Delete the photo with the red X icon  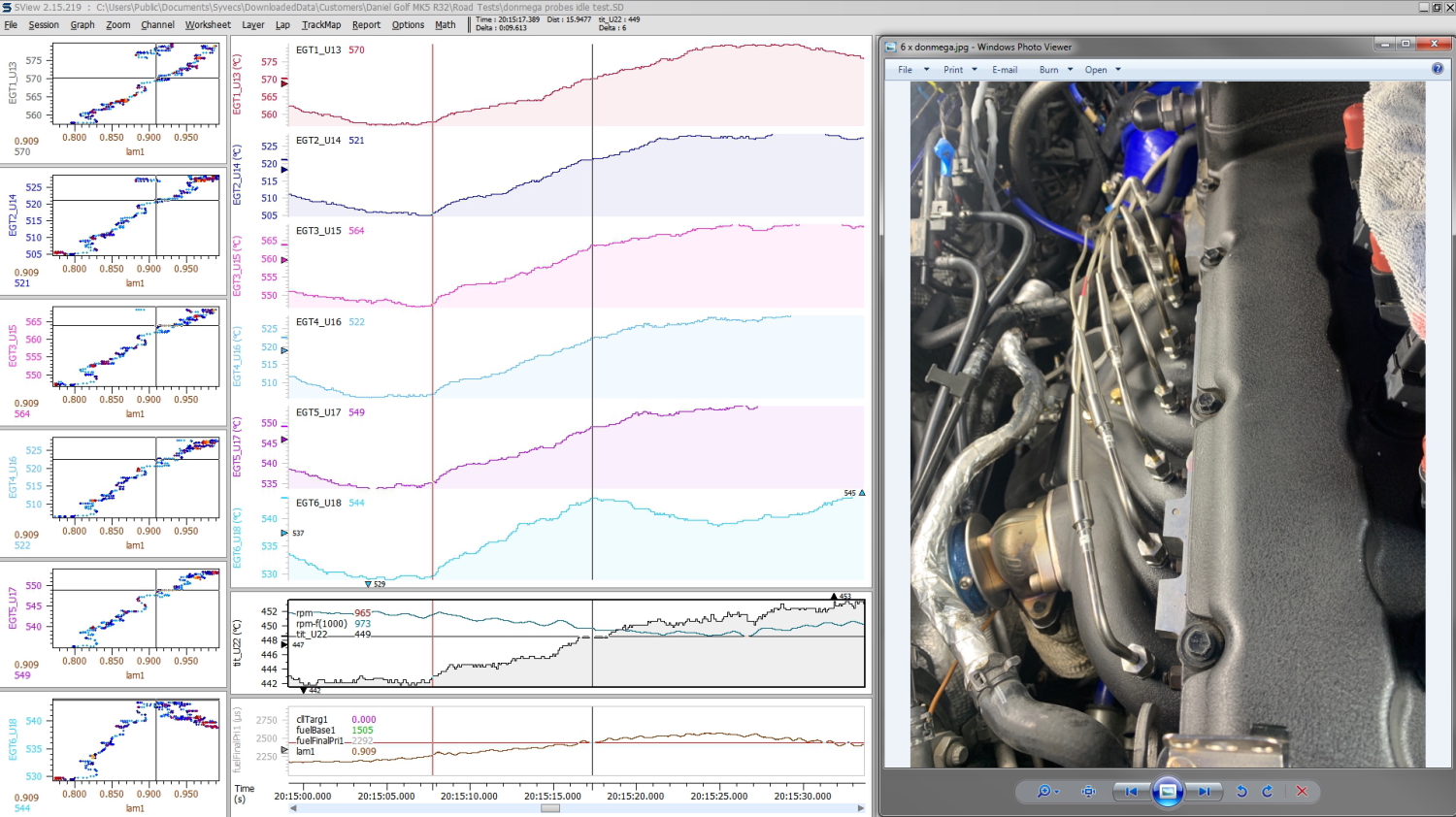pos(1302,792)
